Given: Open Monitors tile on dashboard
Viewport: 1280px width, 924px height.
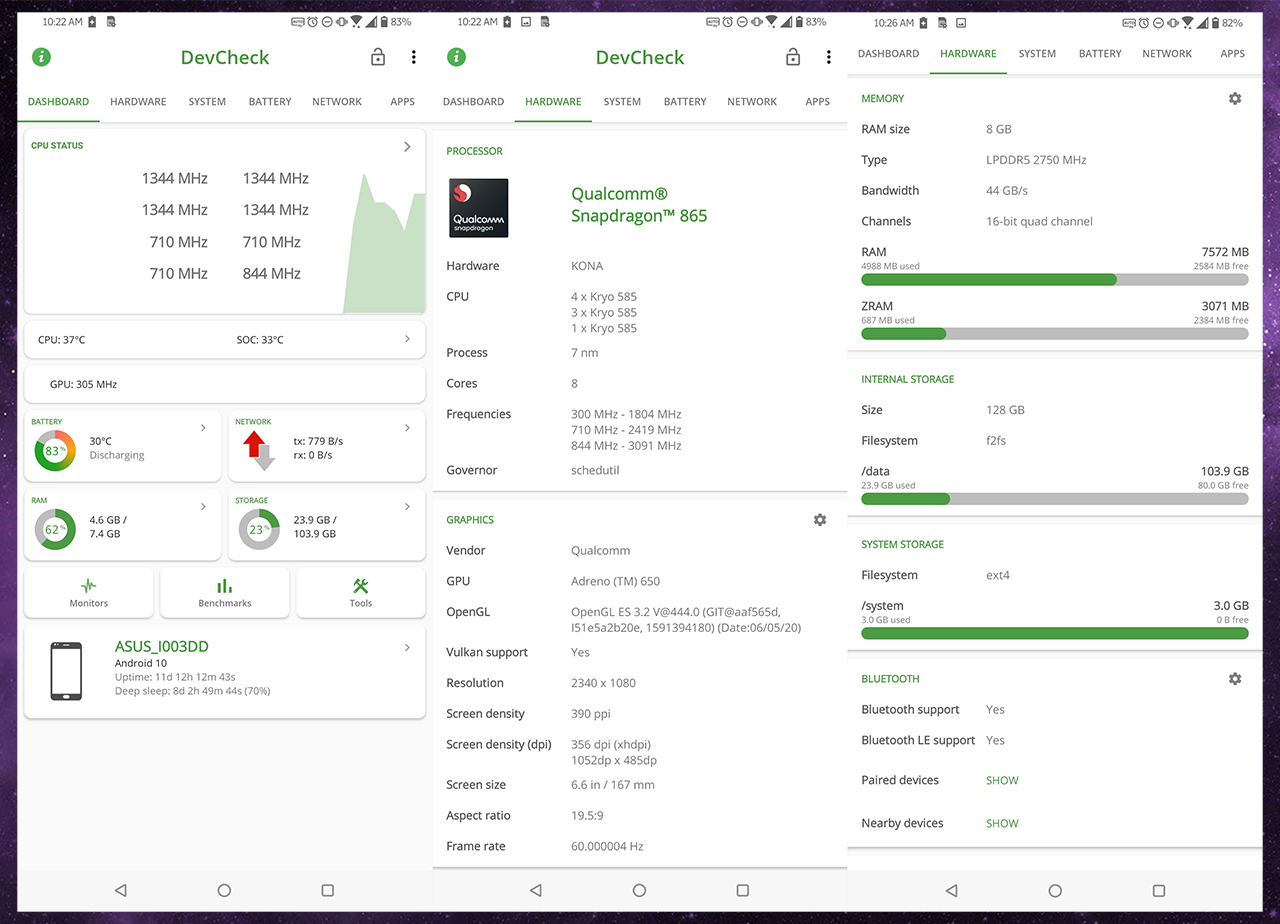Looking at the screenshot, I should tap(89, 592).
